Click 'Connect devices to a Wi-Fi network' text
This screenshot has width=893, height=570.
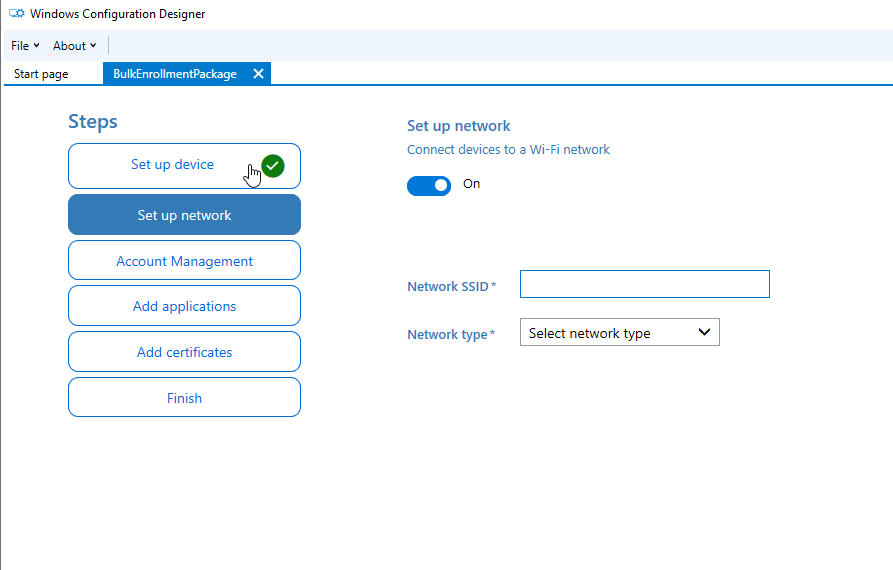click(x=508, y=149)
